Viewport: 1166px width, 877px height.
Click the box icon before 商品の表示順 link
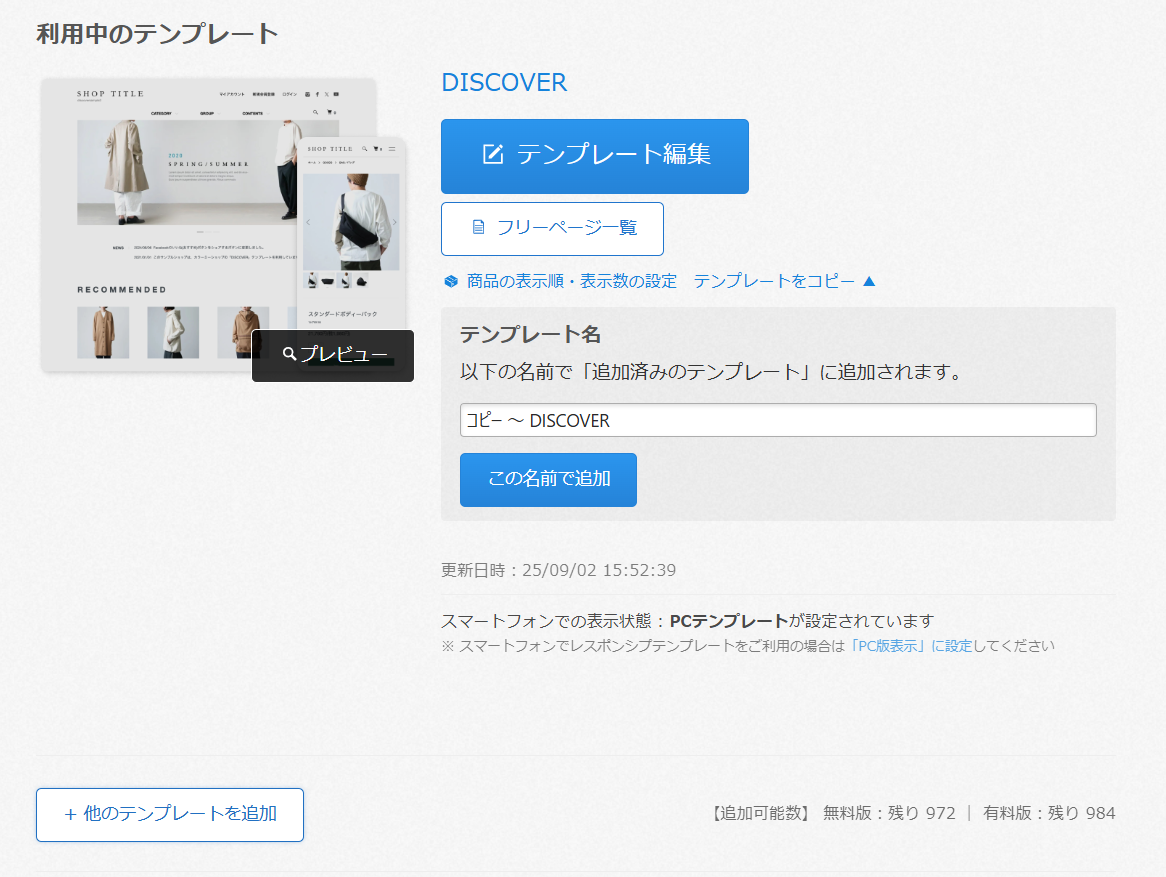pyautogui.click(x=450, y=282)
